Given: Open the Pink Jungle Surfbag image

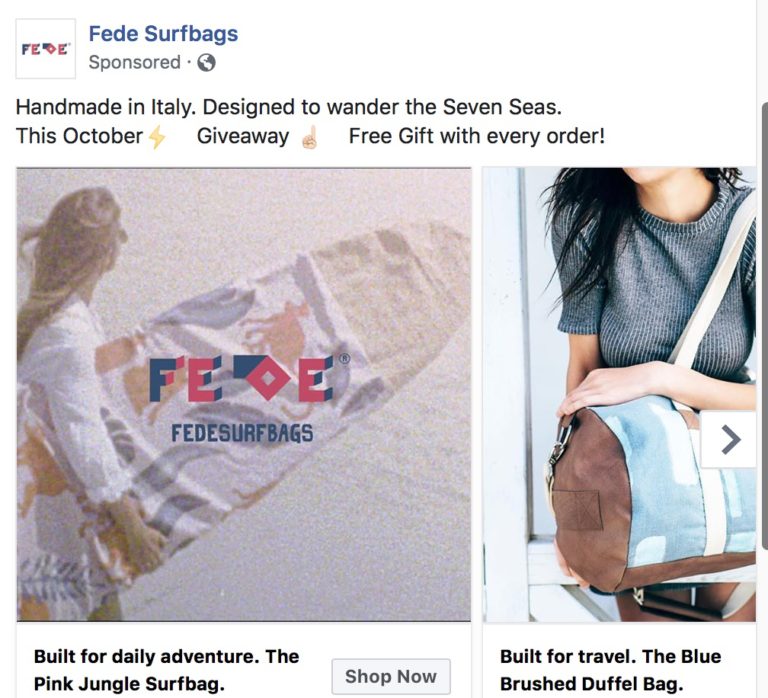Looking at the screenshot, I should 244,394.
